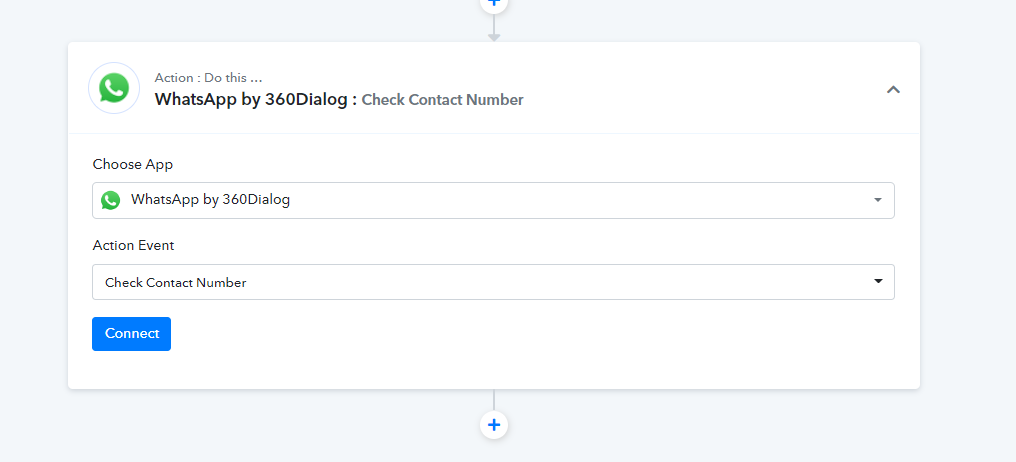Click the connector line below the action card
Screen dimensions: 1016x462
pyautogui.click(x=494, y=400)
